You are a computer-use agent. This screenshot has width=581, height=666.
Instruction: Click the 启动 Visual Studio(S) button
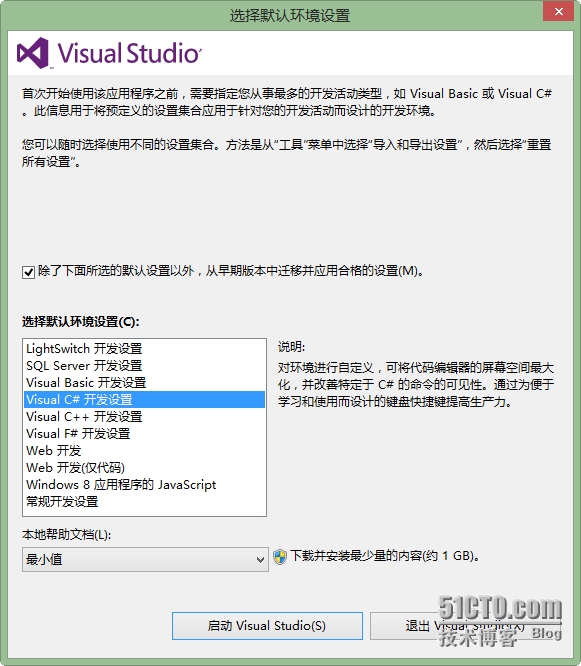click(x=267, y=626)
